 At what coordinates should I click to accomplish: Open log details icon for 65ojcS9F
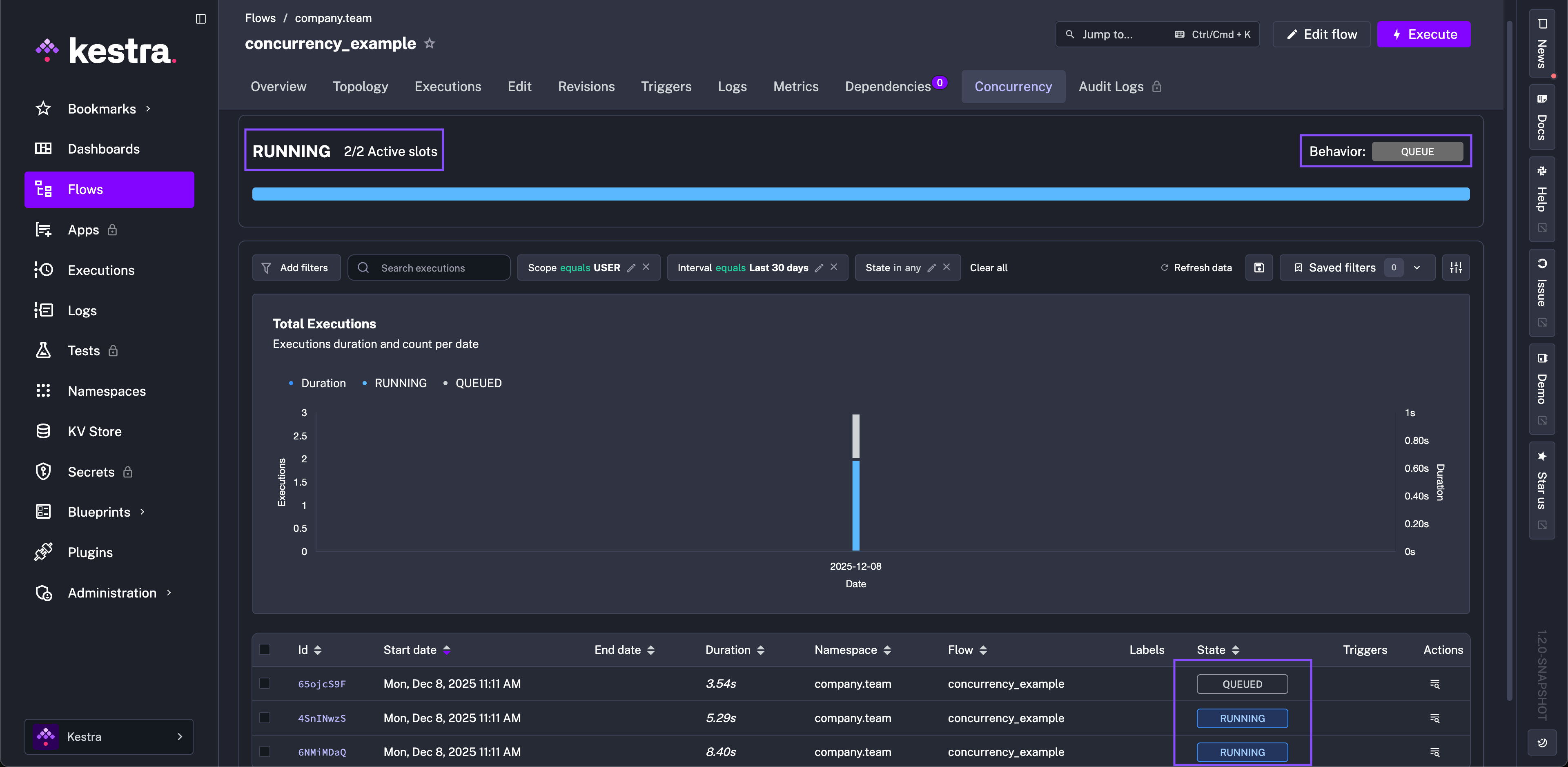(1434, 684)
